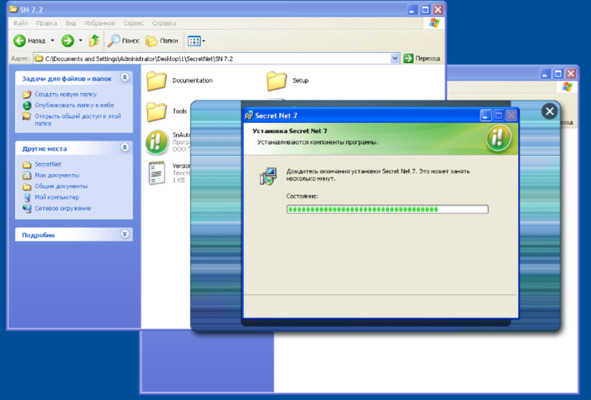Click Открыть общий доступ к этой папке

click(x=78, y=120)
